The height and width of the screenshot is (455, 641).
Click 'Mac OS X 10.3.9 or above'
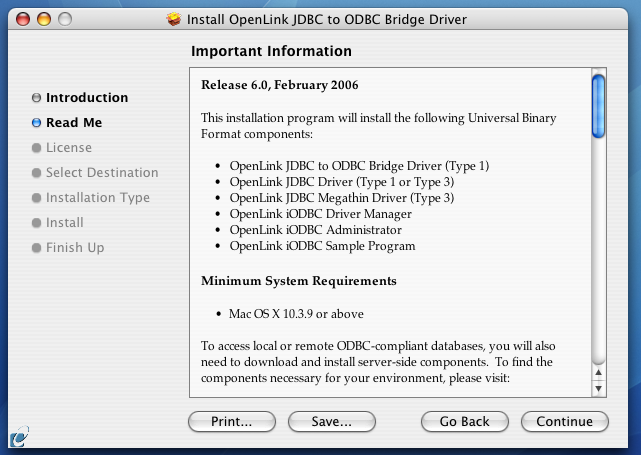[296, 314]
